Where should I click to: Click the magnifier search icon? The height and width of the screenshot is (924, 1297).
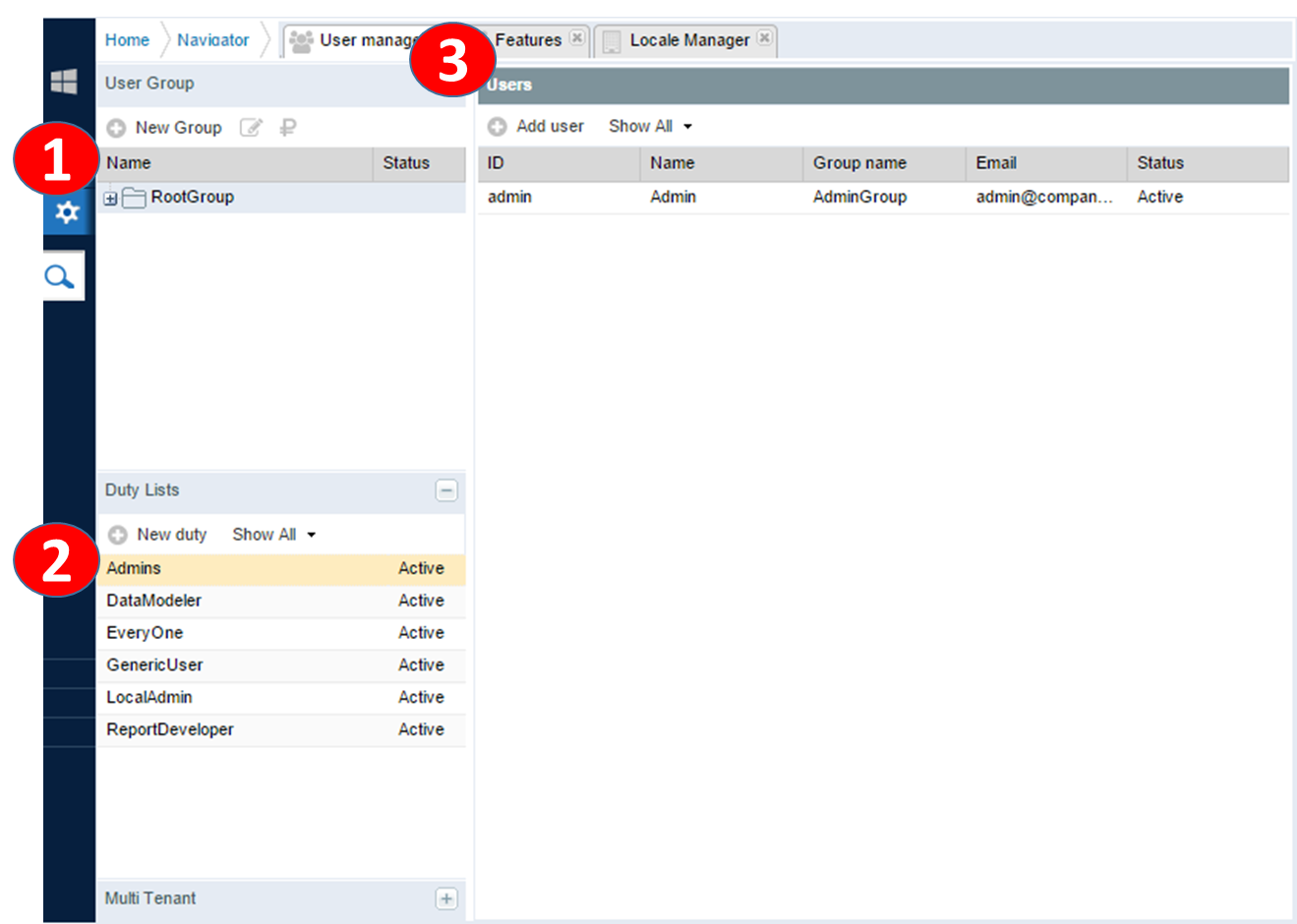point(61,276)
